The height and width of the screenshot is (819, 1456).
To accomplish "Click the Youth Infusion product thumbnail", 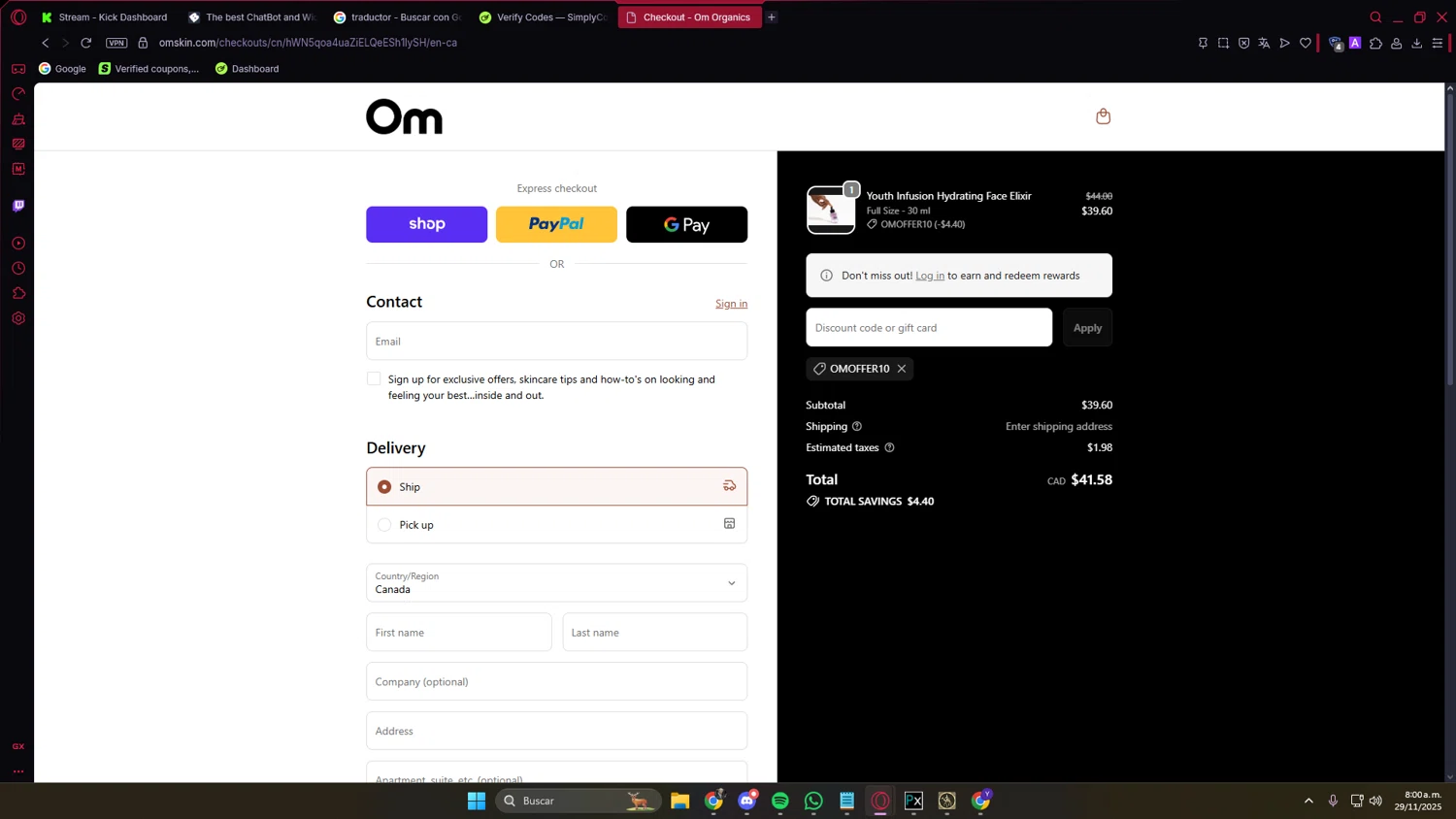I will (x=831, y=210).
